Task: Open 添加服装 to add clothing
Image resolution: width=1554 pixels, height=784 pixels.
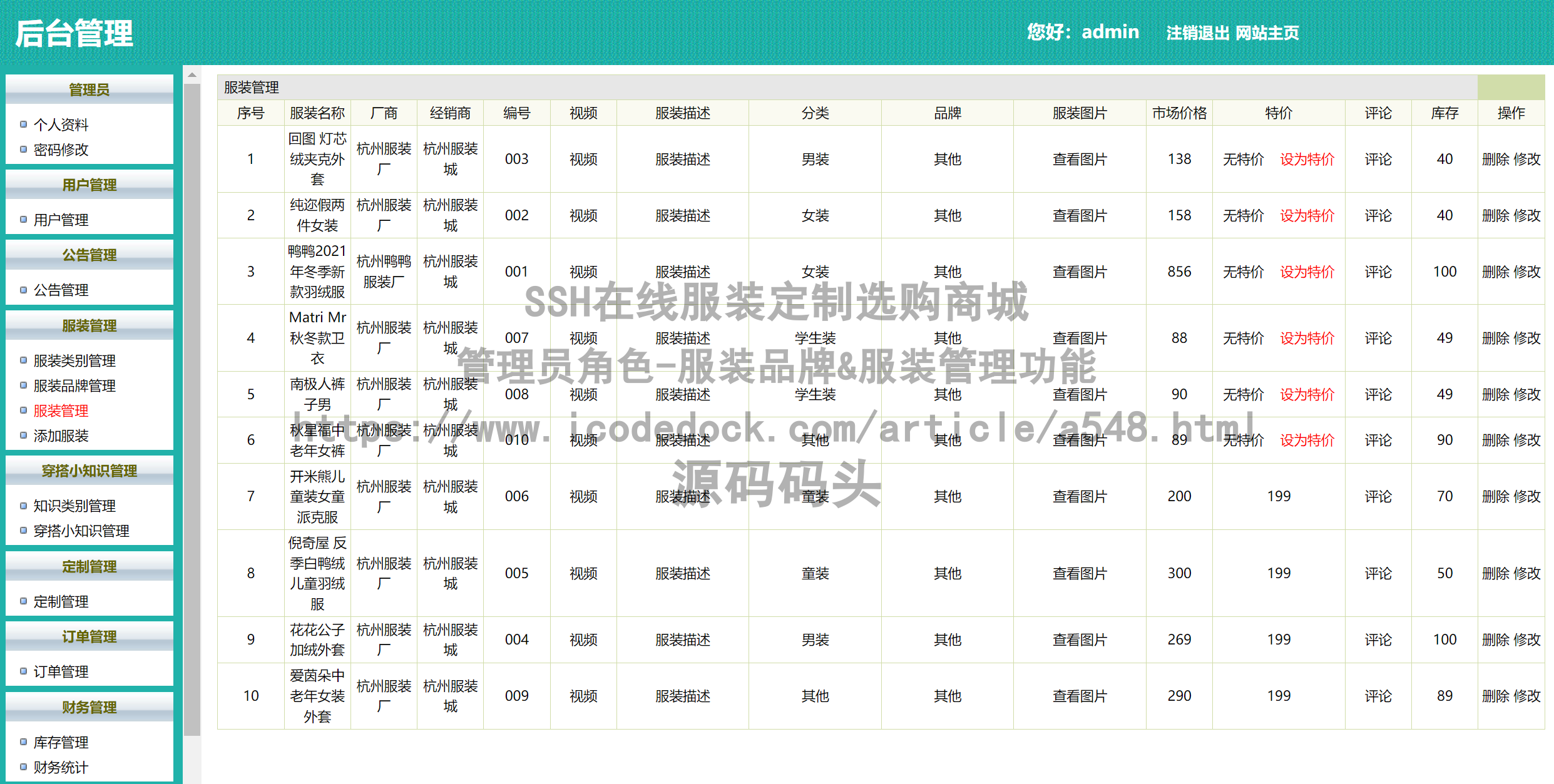Action: point(61,435)
